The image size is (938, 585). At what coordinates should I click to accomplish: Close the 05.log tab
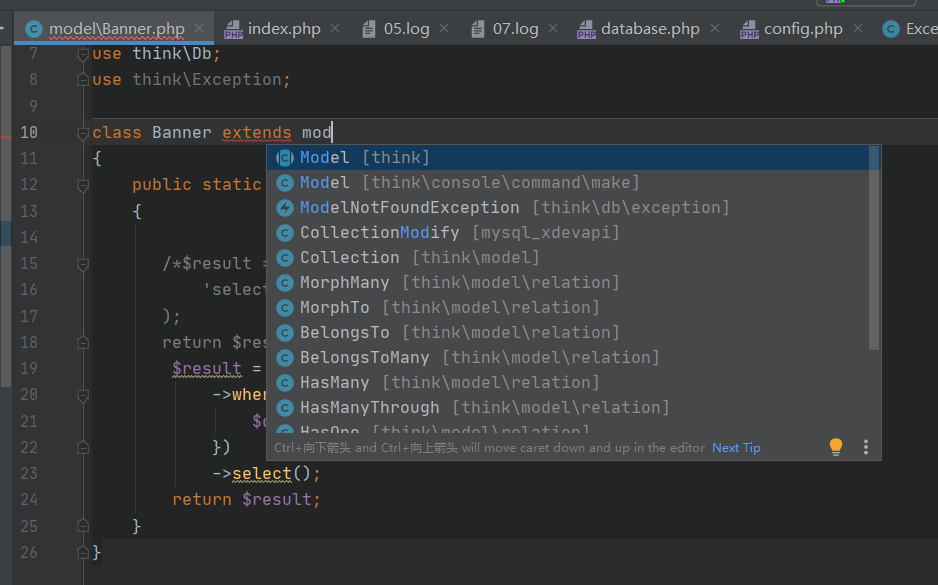[x=444, y=28]
